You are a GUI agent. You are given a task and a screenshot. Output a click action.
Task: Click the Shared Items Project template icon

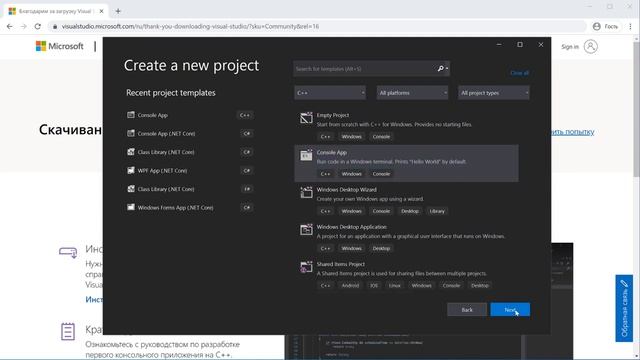tap(306, 267)
